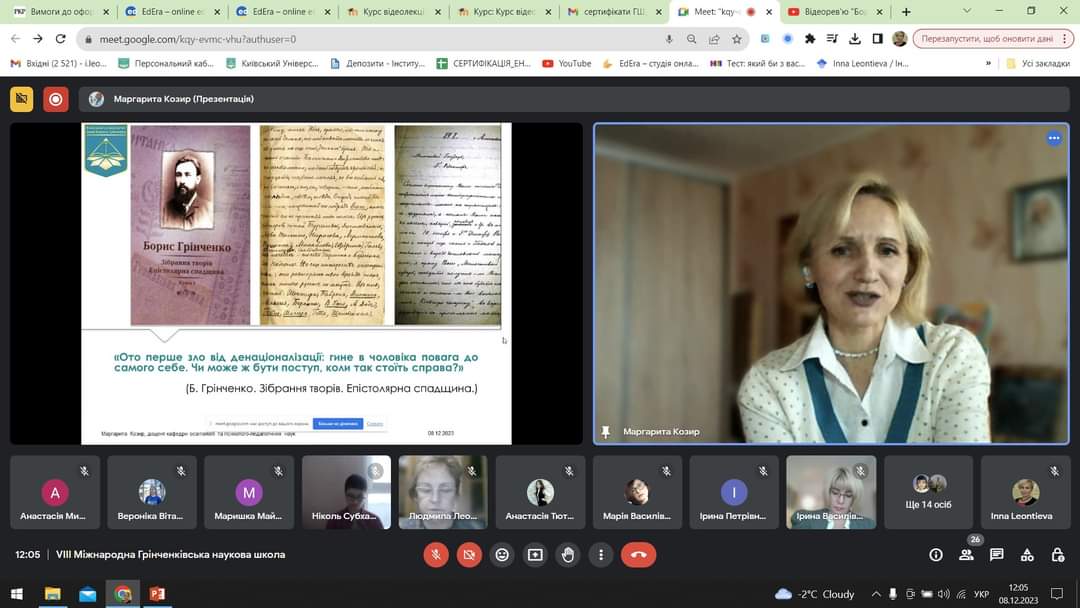Click the Present now screen share icon
This screenshot has width=1080, height=608.
[x=535, y=554]
